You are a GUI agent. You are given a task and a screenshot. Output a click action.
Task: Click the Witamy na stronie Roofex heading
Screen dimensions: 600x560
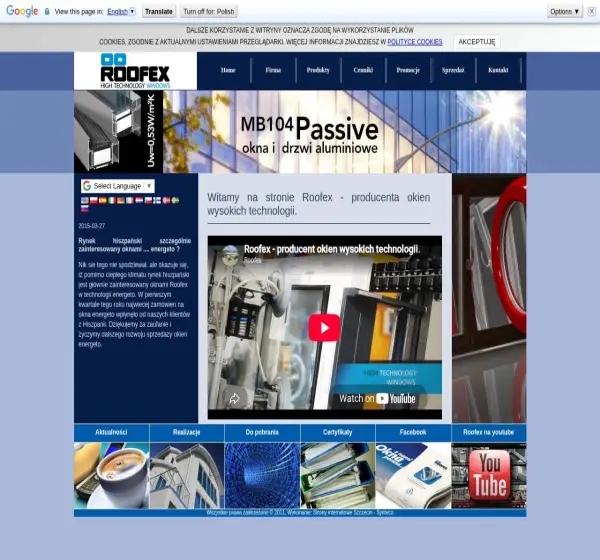pyautogui.click(x=319, y=204)
